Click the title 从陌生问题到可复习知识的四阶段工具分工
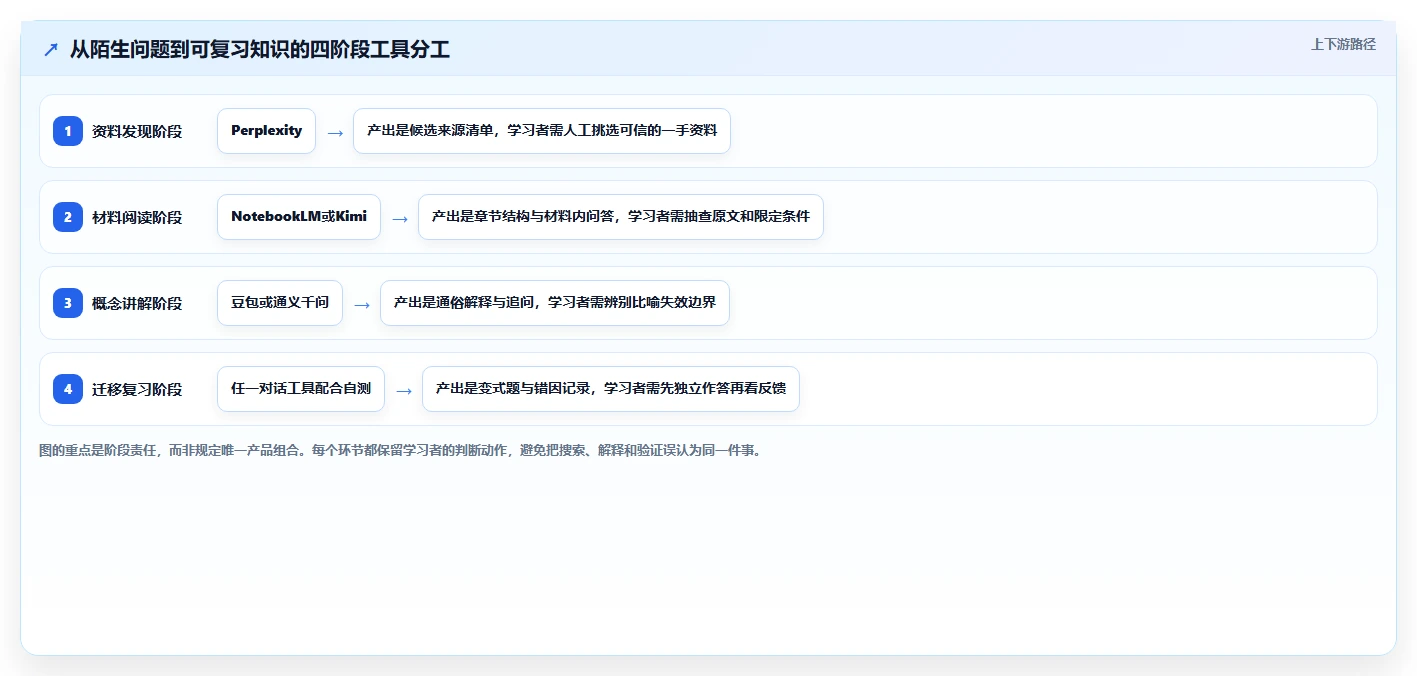The height and width of the screenshot is (676, 1417). 260,49
